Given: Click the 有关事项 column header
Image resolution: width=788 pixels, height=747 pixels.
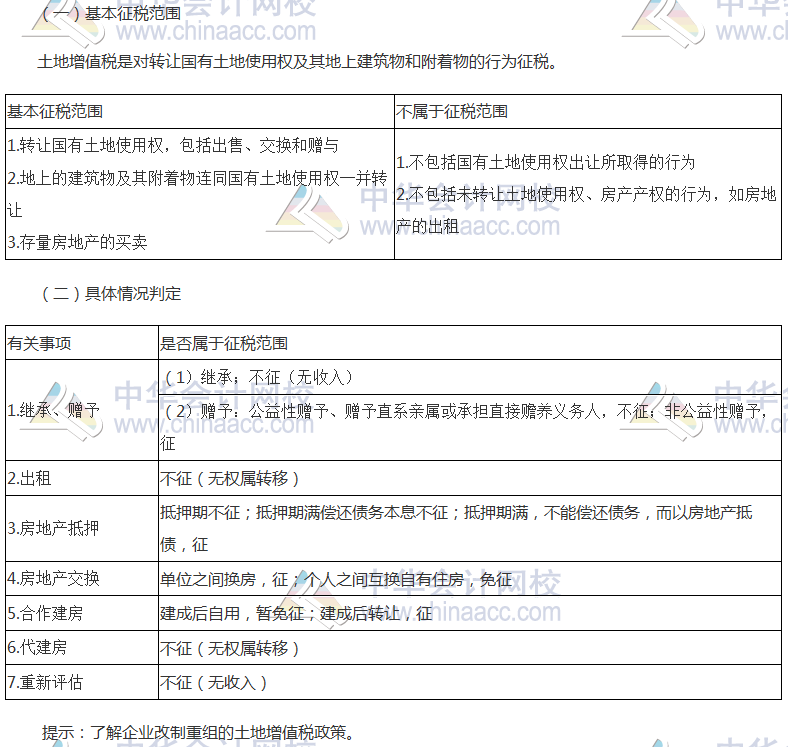Looking at the screenshot, I should point(40,343).
